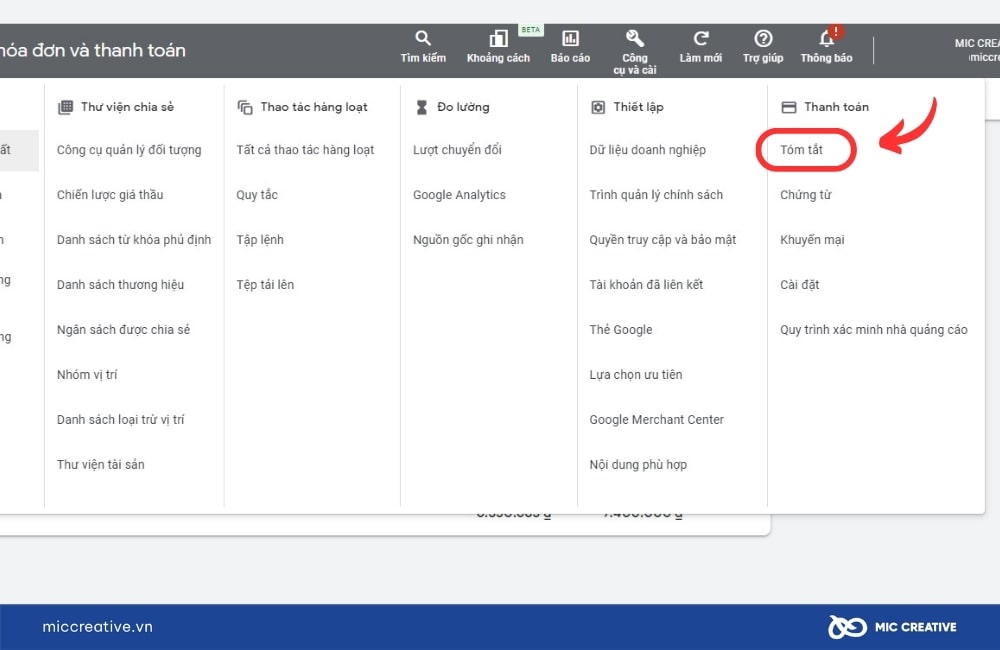Click the Thư viện chia sẻ grid icon
The width and height of the screenshot is (1000, 650).
coord(65,107)
